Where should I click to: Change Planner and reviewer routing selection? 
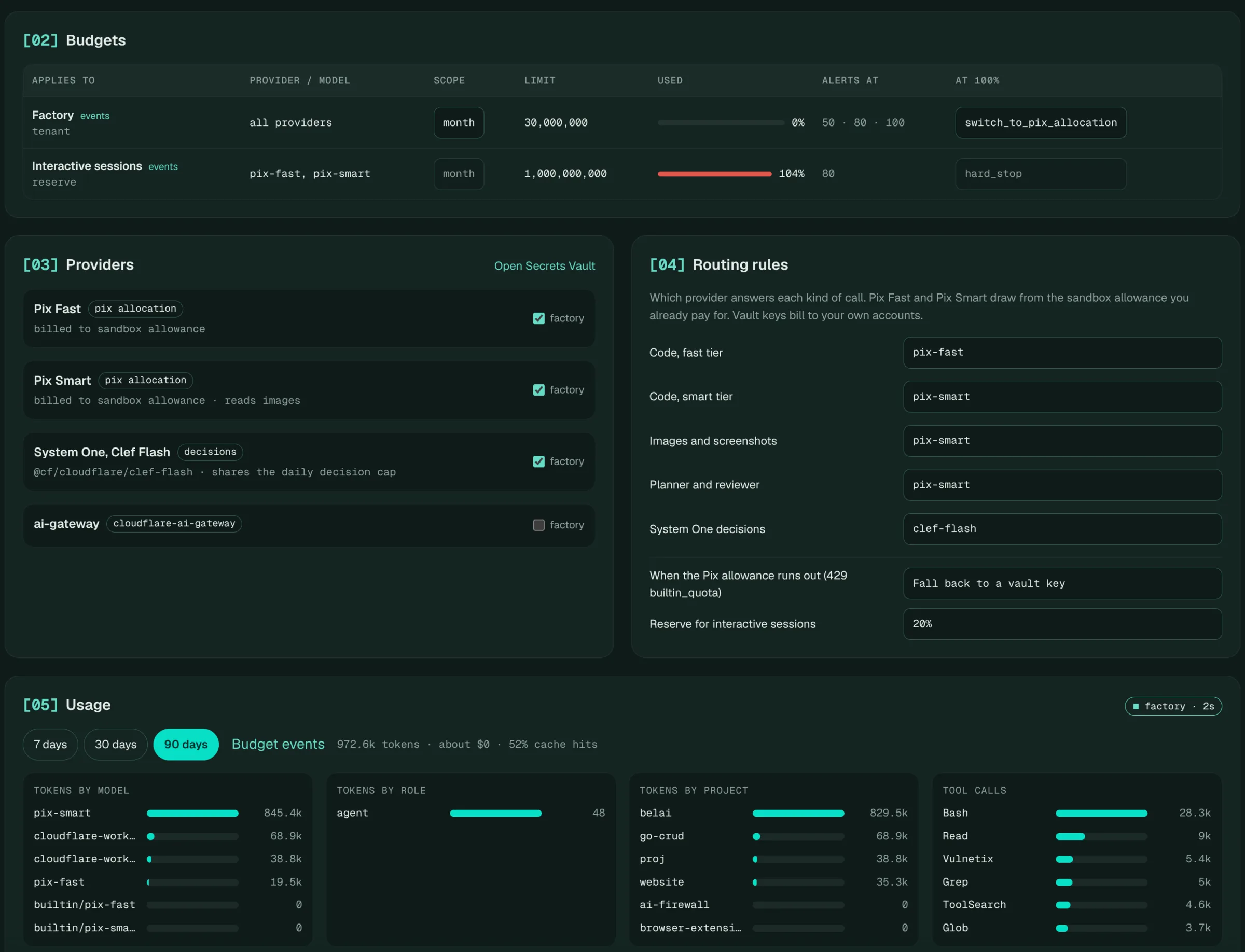1062,484
